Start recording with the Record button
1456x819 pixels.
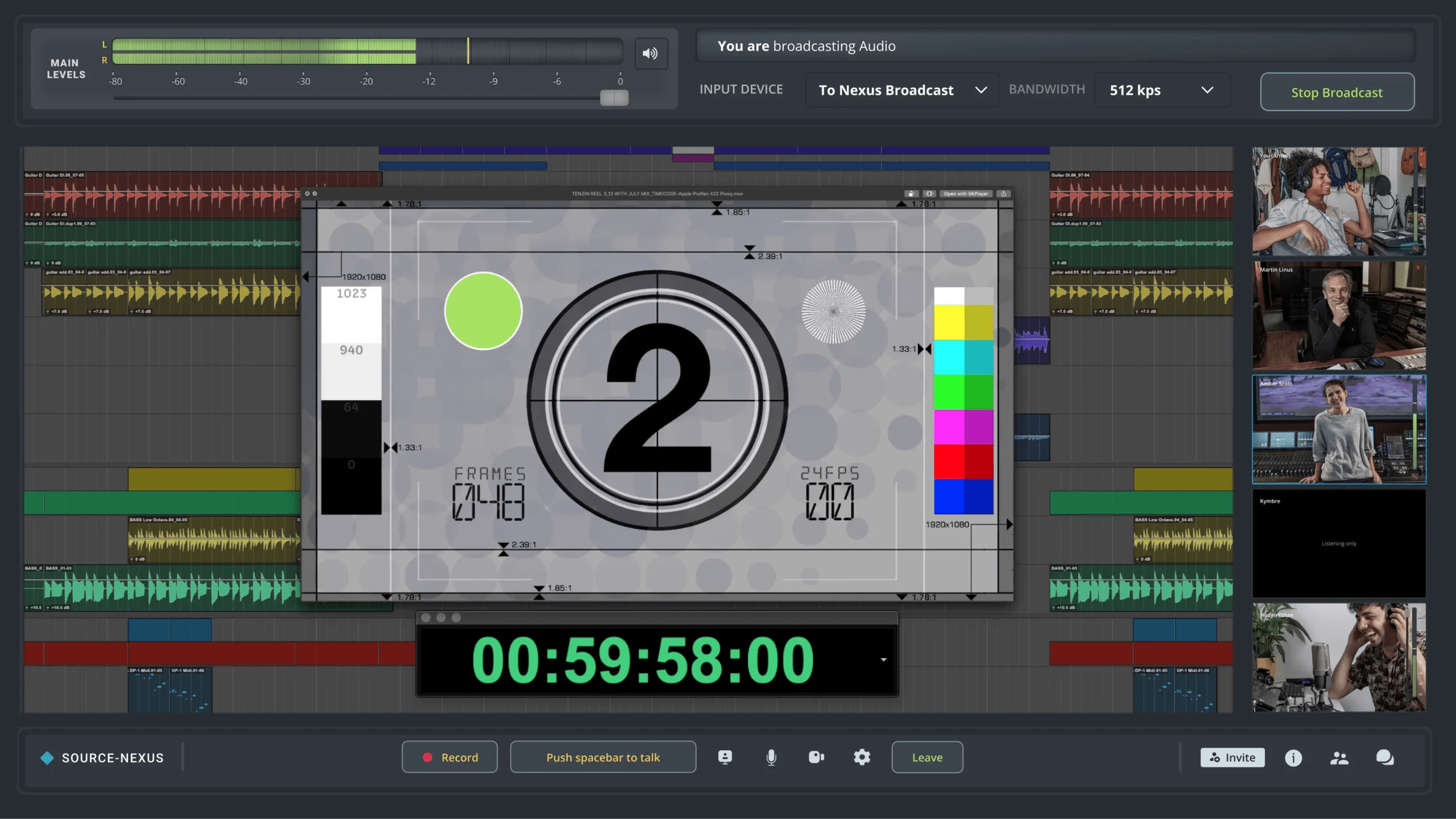449,757
